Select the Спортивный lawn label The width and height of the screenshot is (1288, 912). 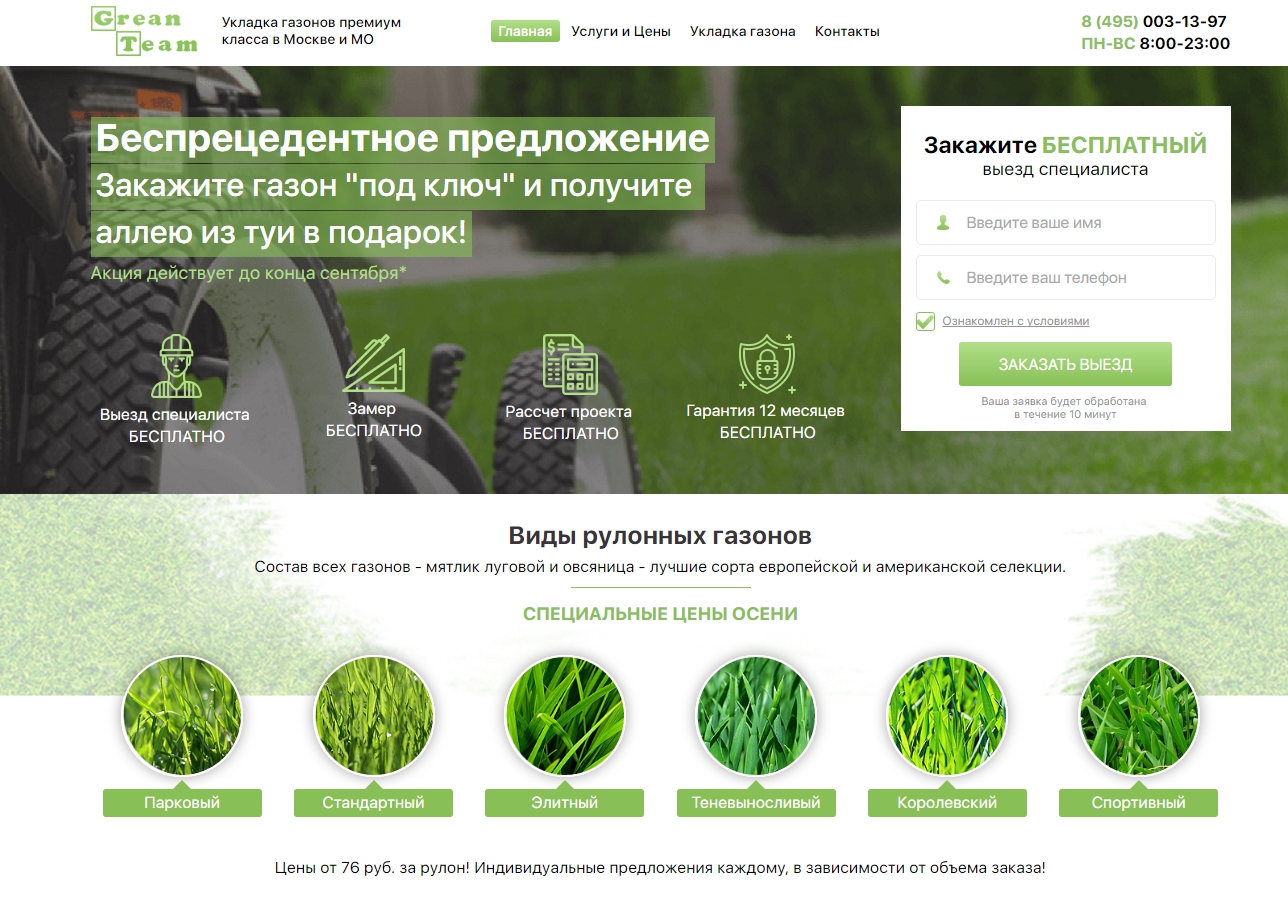pos(1138,803)
